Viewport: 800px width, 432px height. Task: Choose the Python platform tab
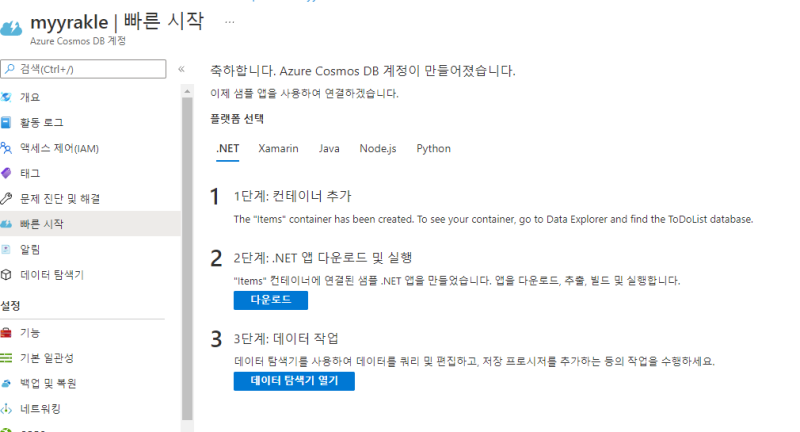[x=433, y=148]
